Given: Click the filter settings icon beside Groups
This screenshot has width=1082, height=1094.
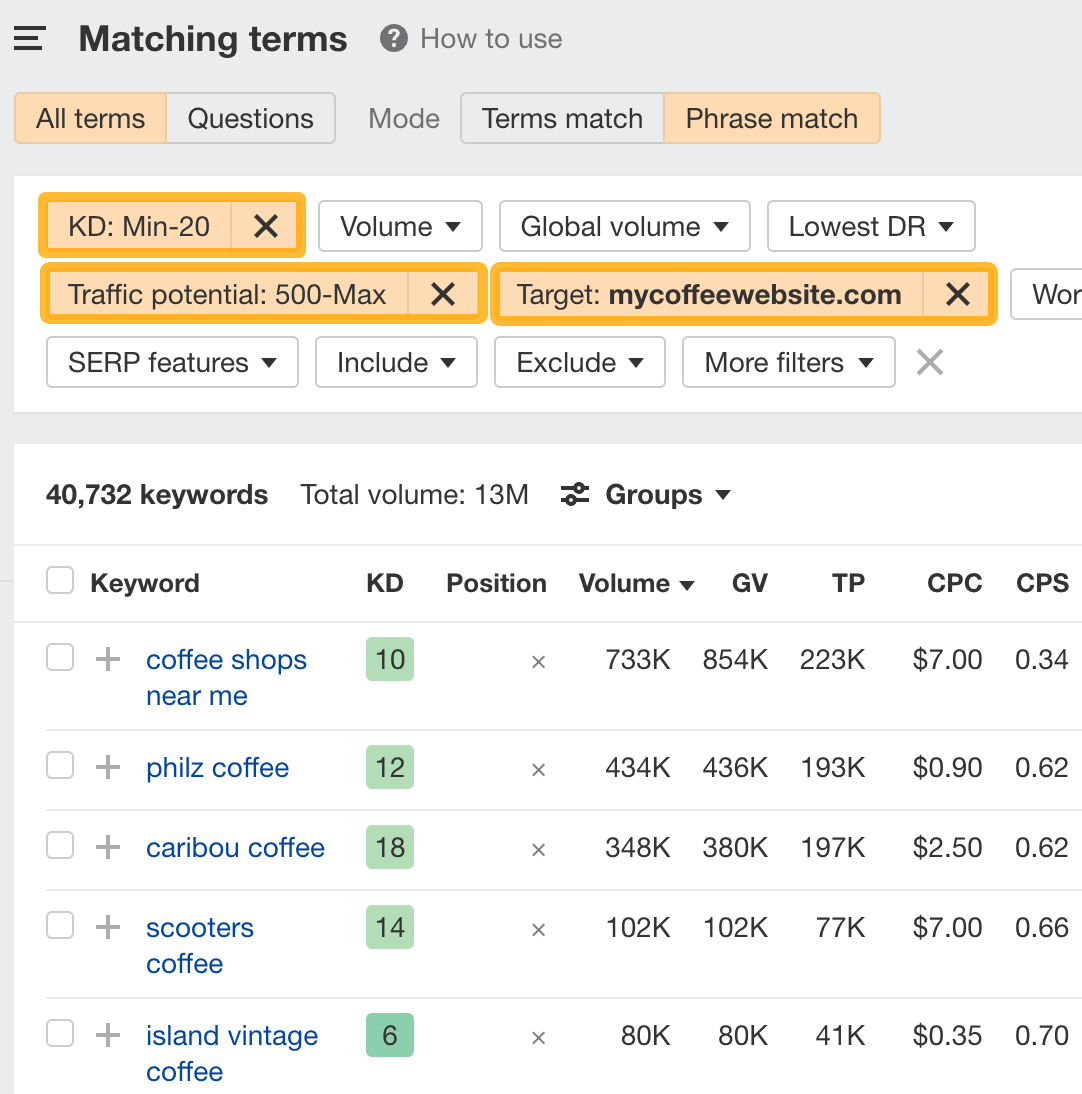Looking at the screenshot, I should 573,494.
